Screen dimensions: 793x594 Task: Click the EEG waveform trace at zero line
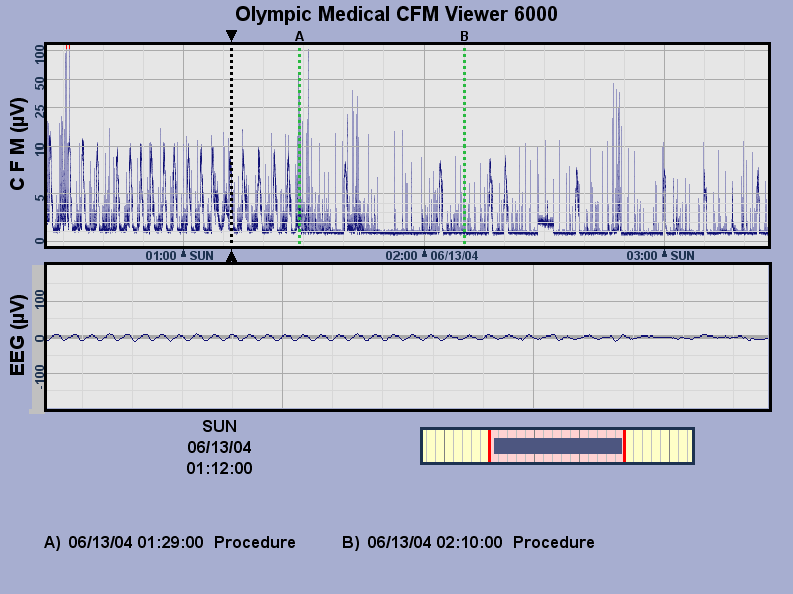[408, 338]
